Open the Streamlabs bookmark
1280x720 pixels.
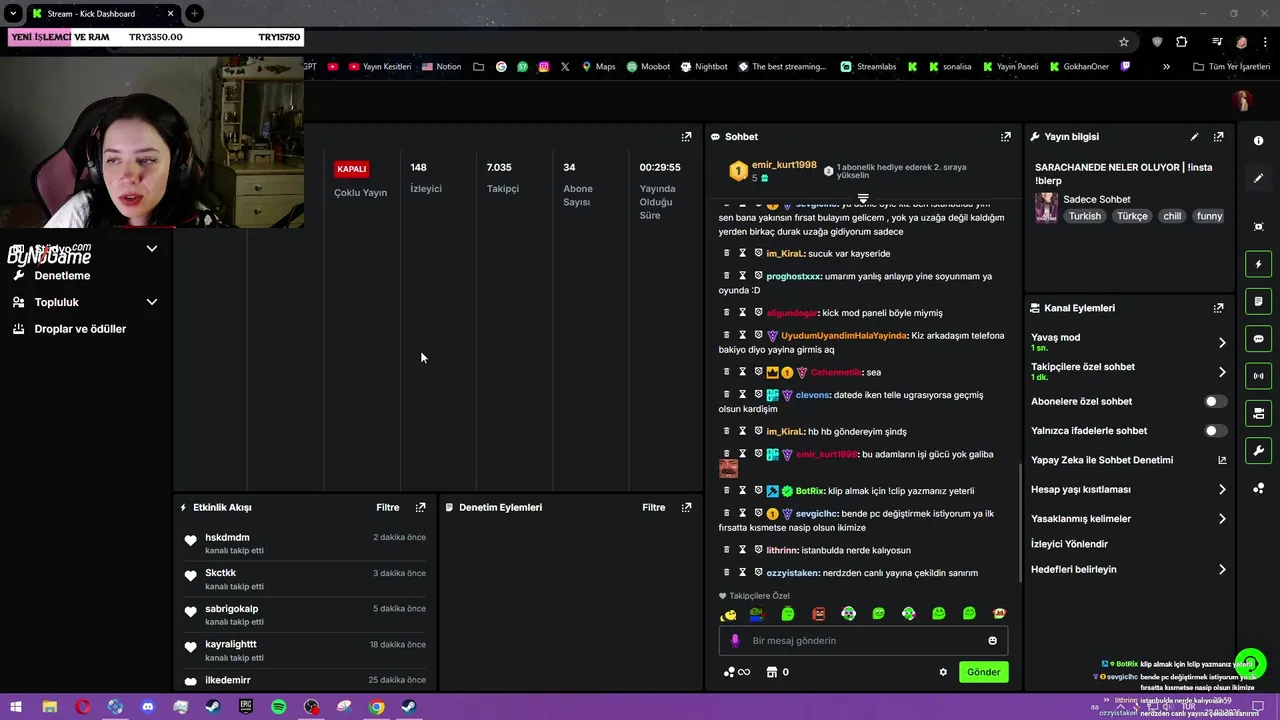click(x=868, y=67)
